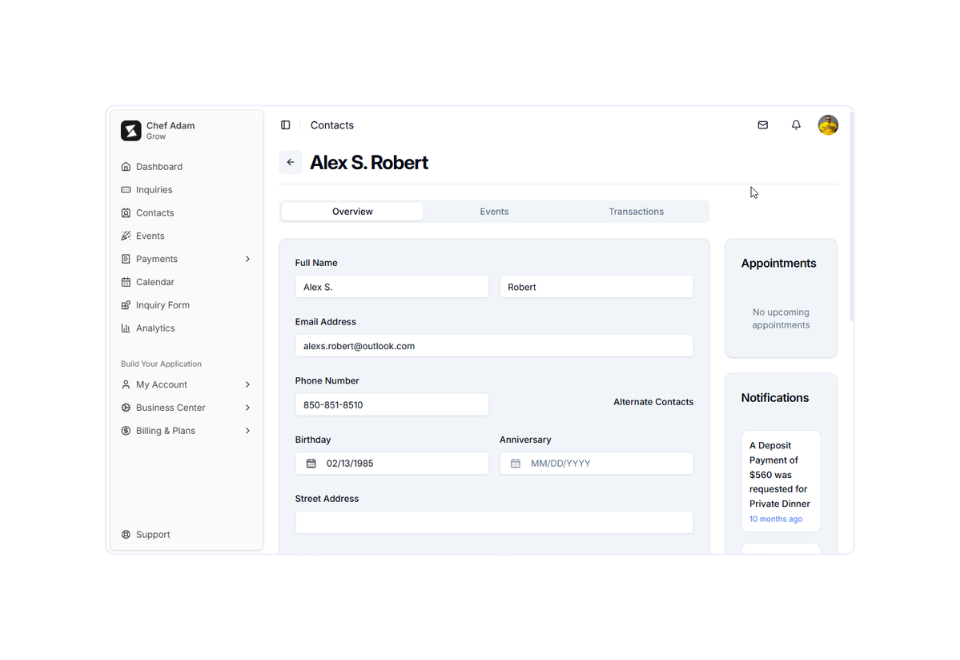Open Analytics in the sidebar
Viewport: 960px width, 660px height.
click(x=156, y=328)
